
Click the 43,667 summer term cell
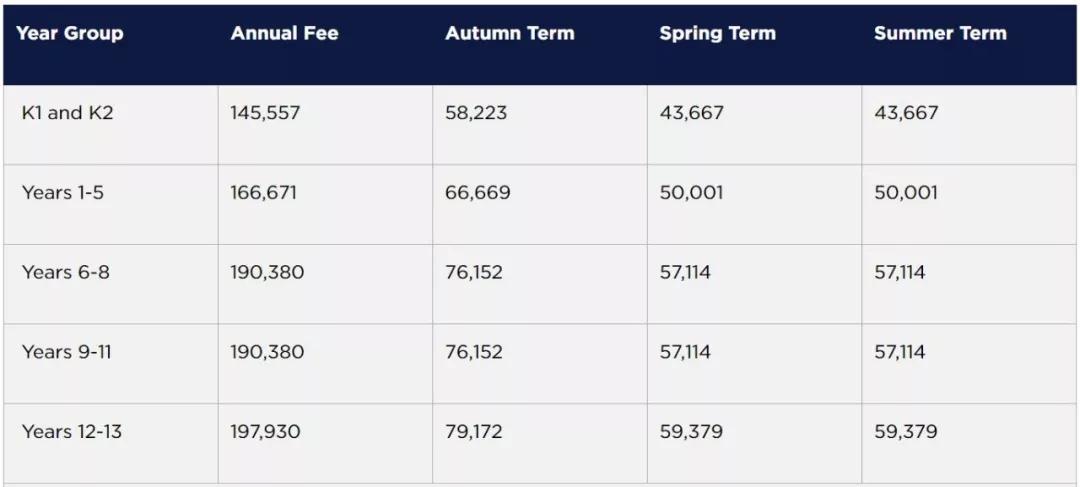point(906,113)
